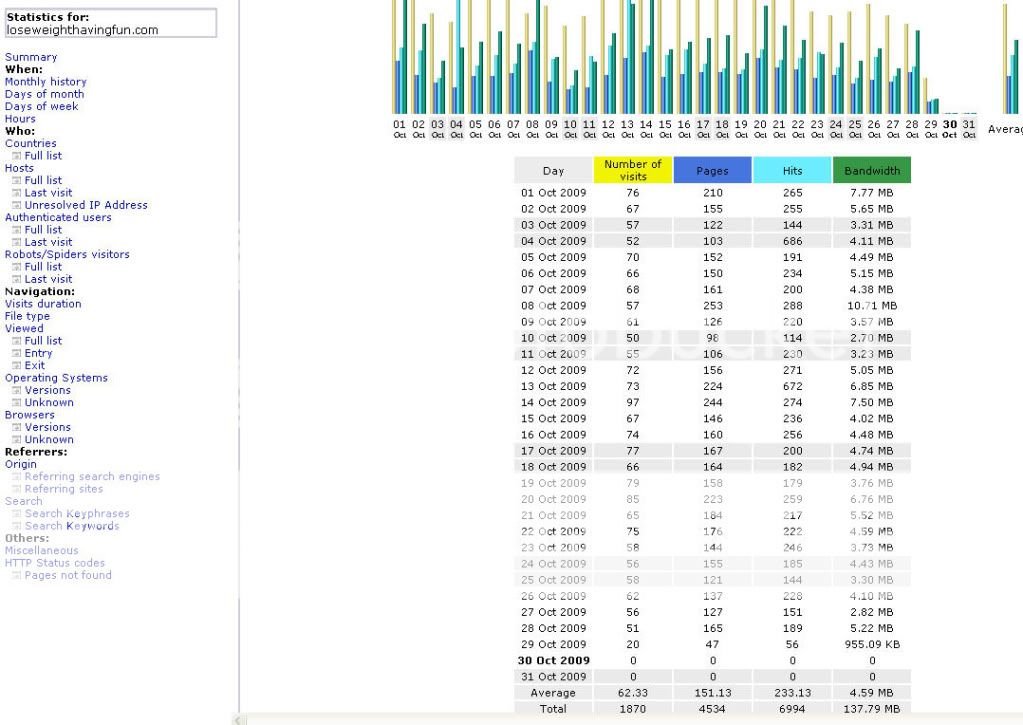Click the icon beside Pages not found
Image resolution: width=1023 pixels, height=725 pixels.
(16, 576)
